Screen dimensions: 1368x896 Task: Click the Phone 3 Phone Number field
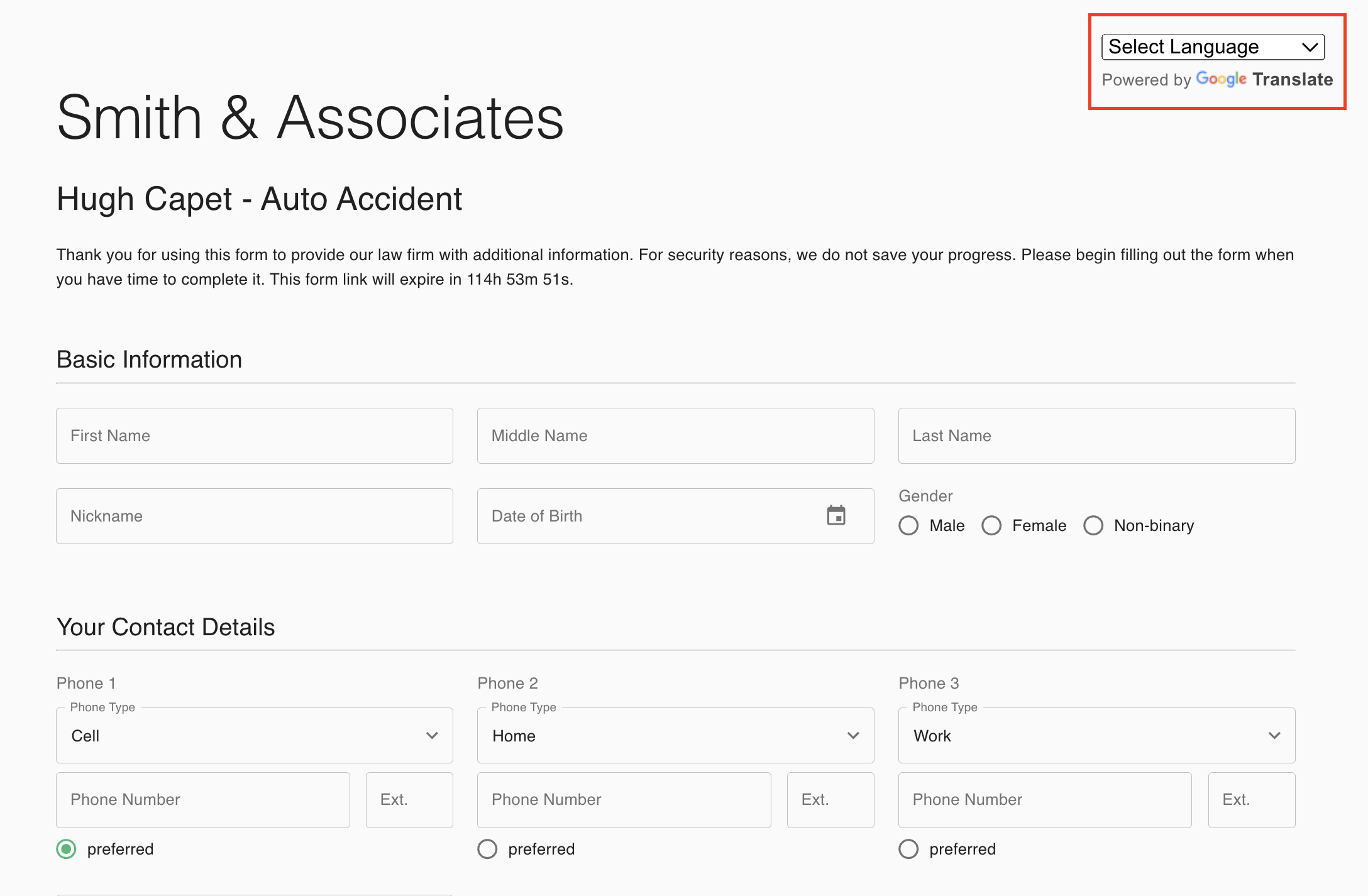pos(1044,800)
